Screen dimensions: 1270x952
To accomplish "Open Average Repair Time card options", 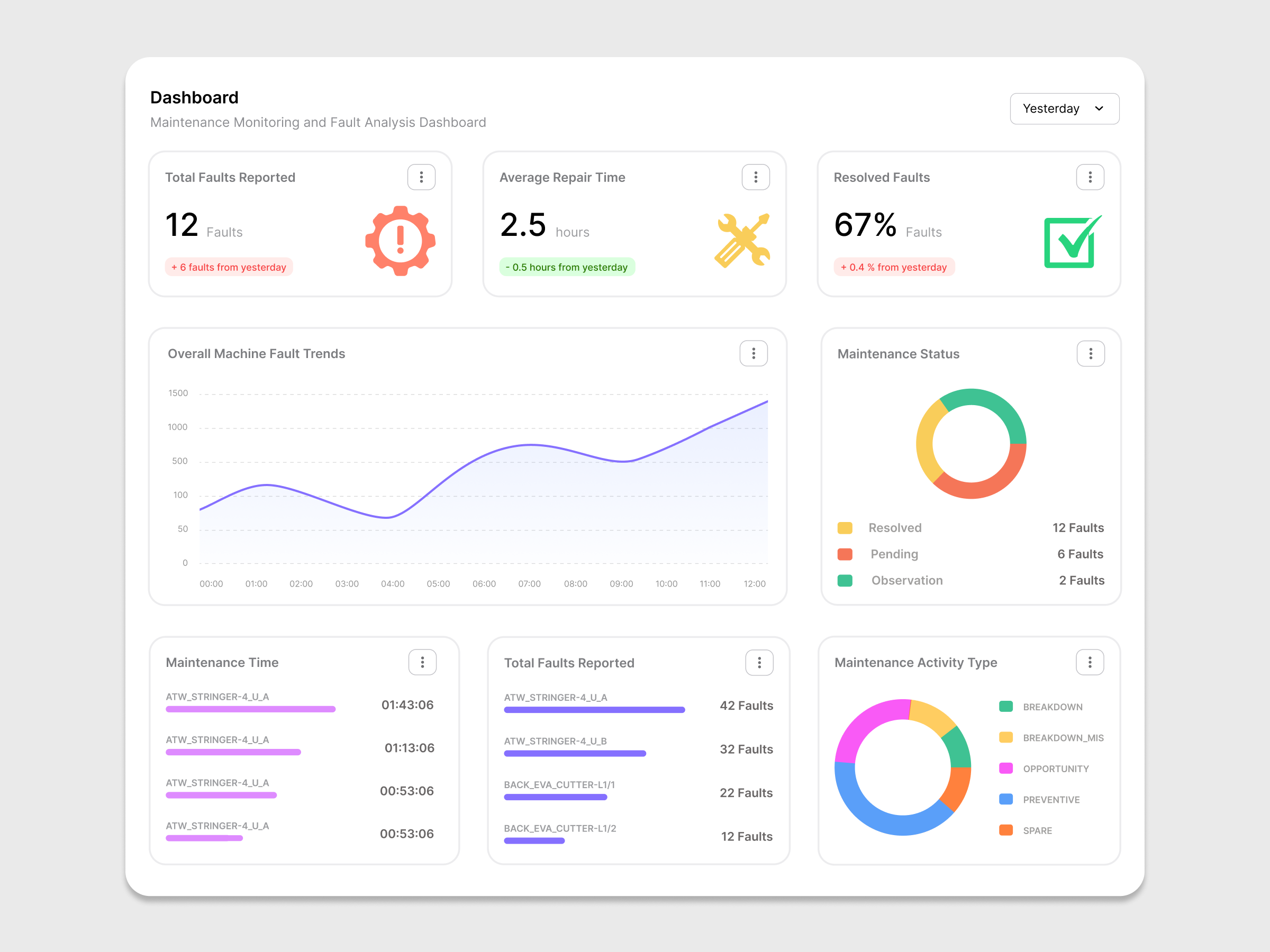I will (x=755, y=177).
